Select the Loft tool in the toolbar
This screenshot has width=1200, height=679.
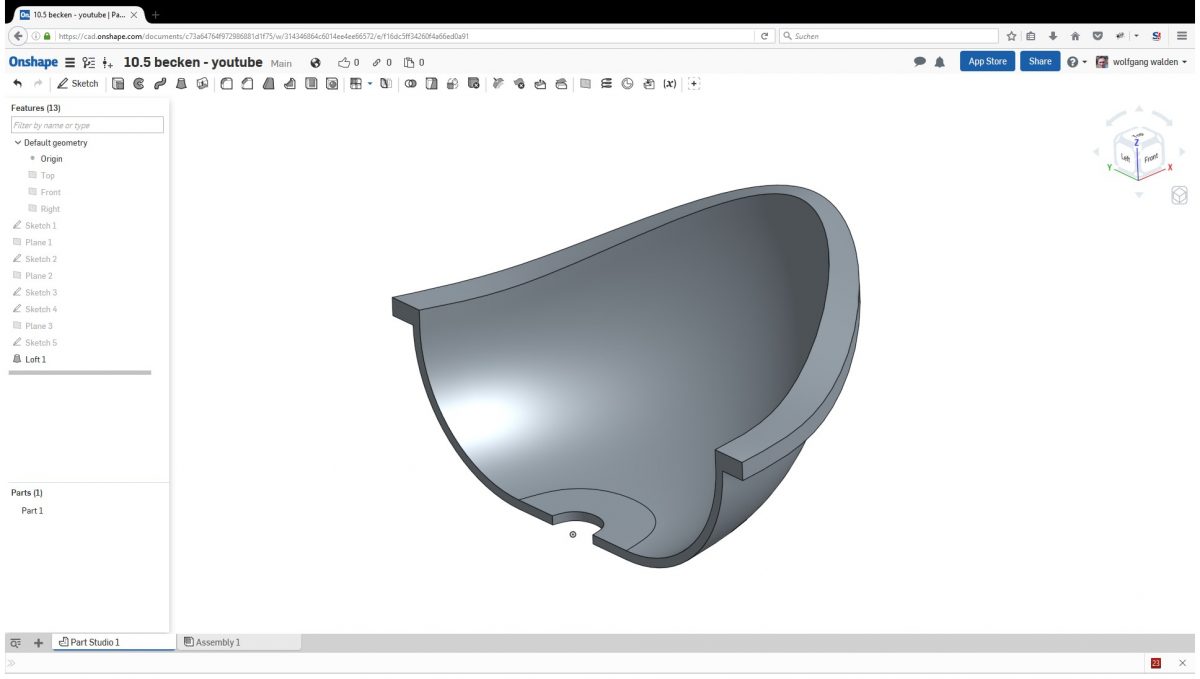pyautogui.click(x=179, y=84)
